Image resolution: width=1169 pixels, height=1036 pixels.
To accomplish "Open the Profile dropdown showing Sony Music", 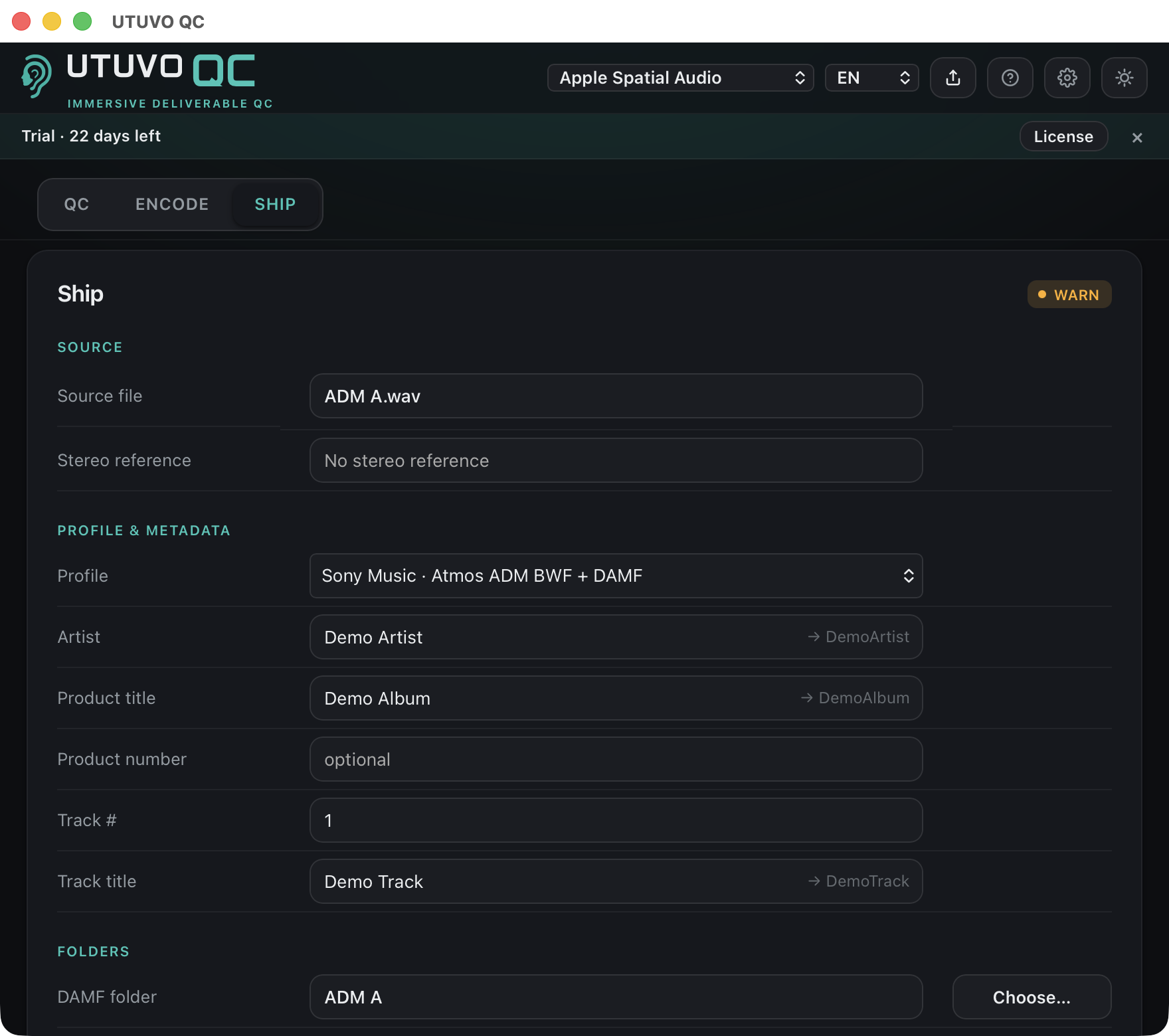I will tap(616, 576).
